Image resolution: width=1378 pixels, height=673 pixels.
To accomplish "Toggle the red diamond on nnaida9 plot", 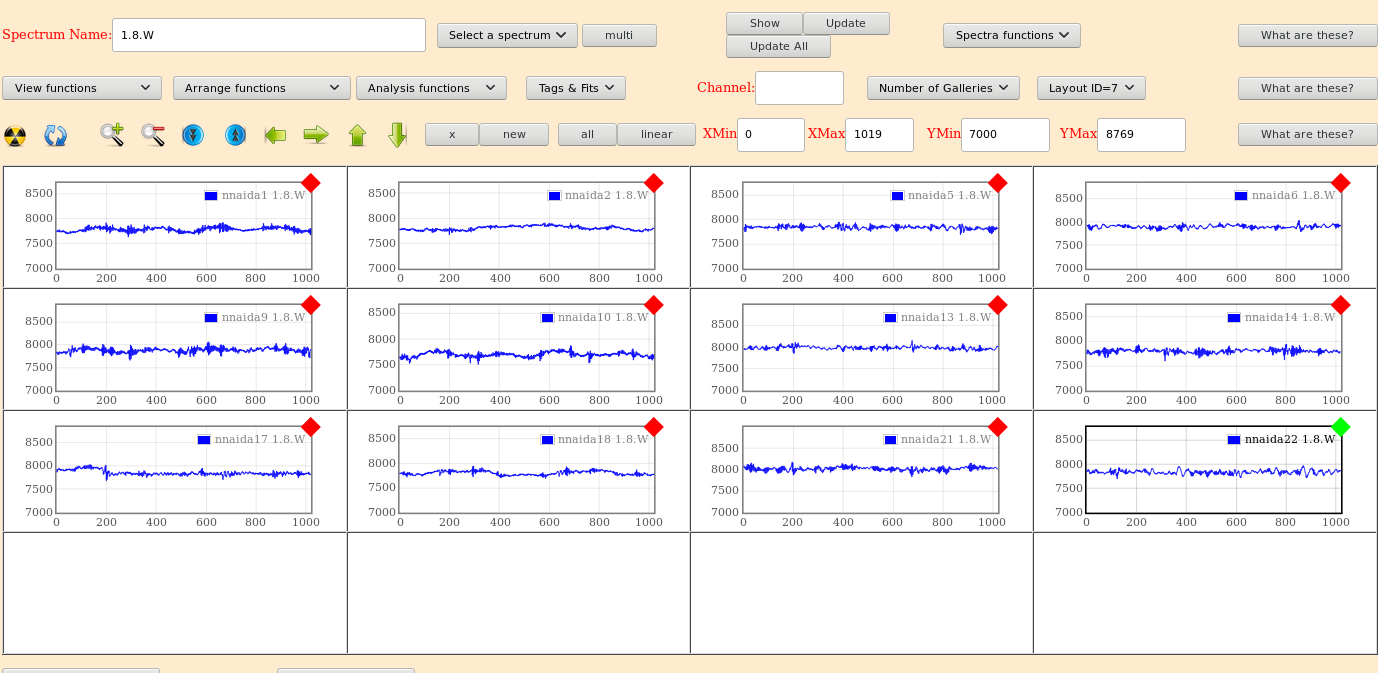I will pyautogui.click(x=311, y=305).
